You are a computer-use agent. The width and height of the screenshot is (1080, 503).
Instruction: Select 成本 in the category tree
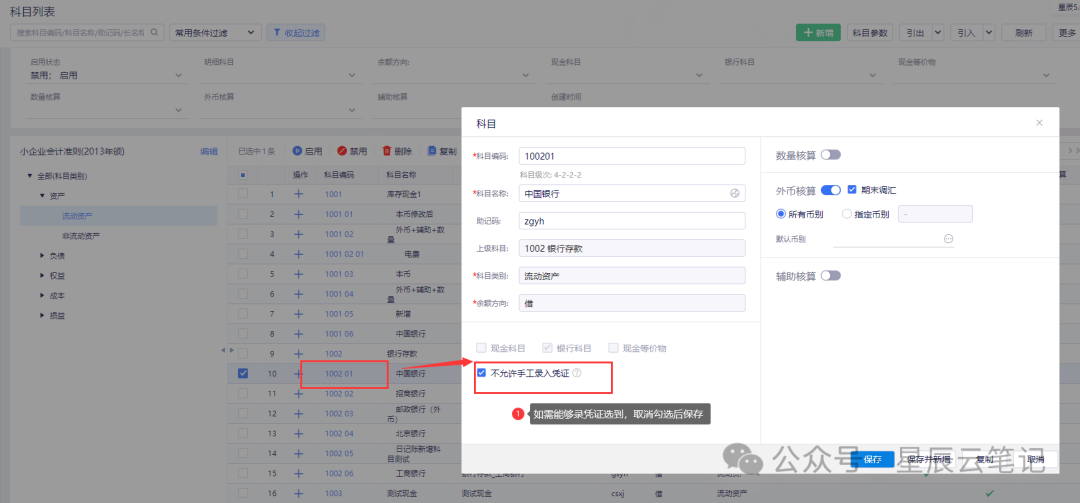[x=57, y=296]
